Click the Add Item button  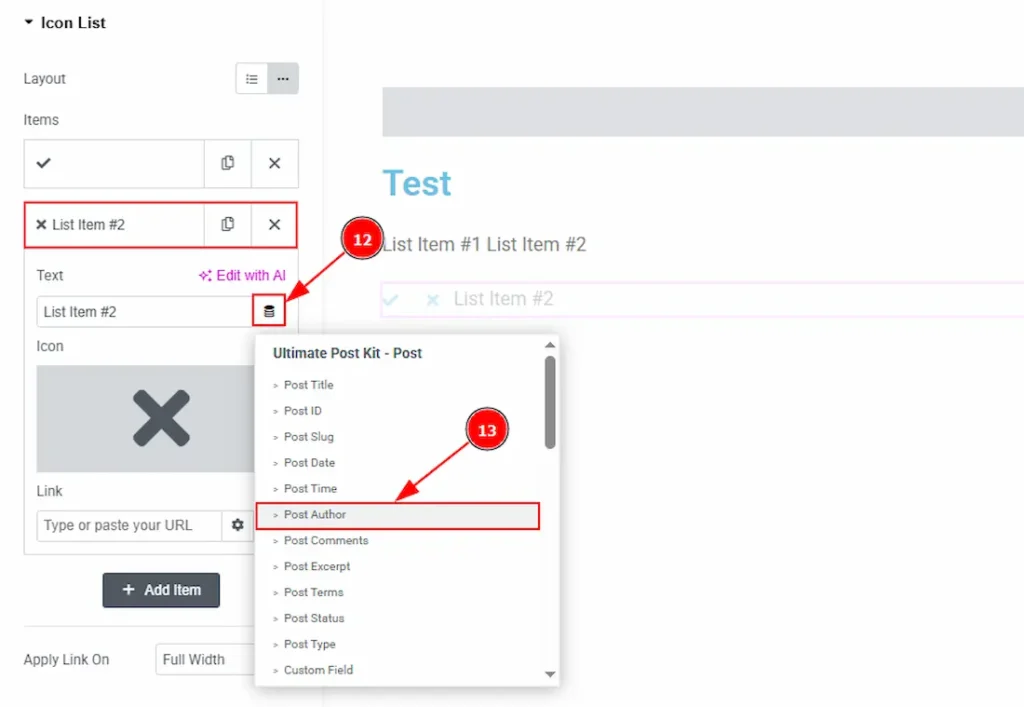pyautogui.click(x=161, y=590)
